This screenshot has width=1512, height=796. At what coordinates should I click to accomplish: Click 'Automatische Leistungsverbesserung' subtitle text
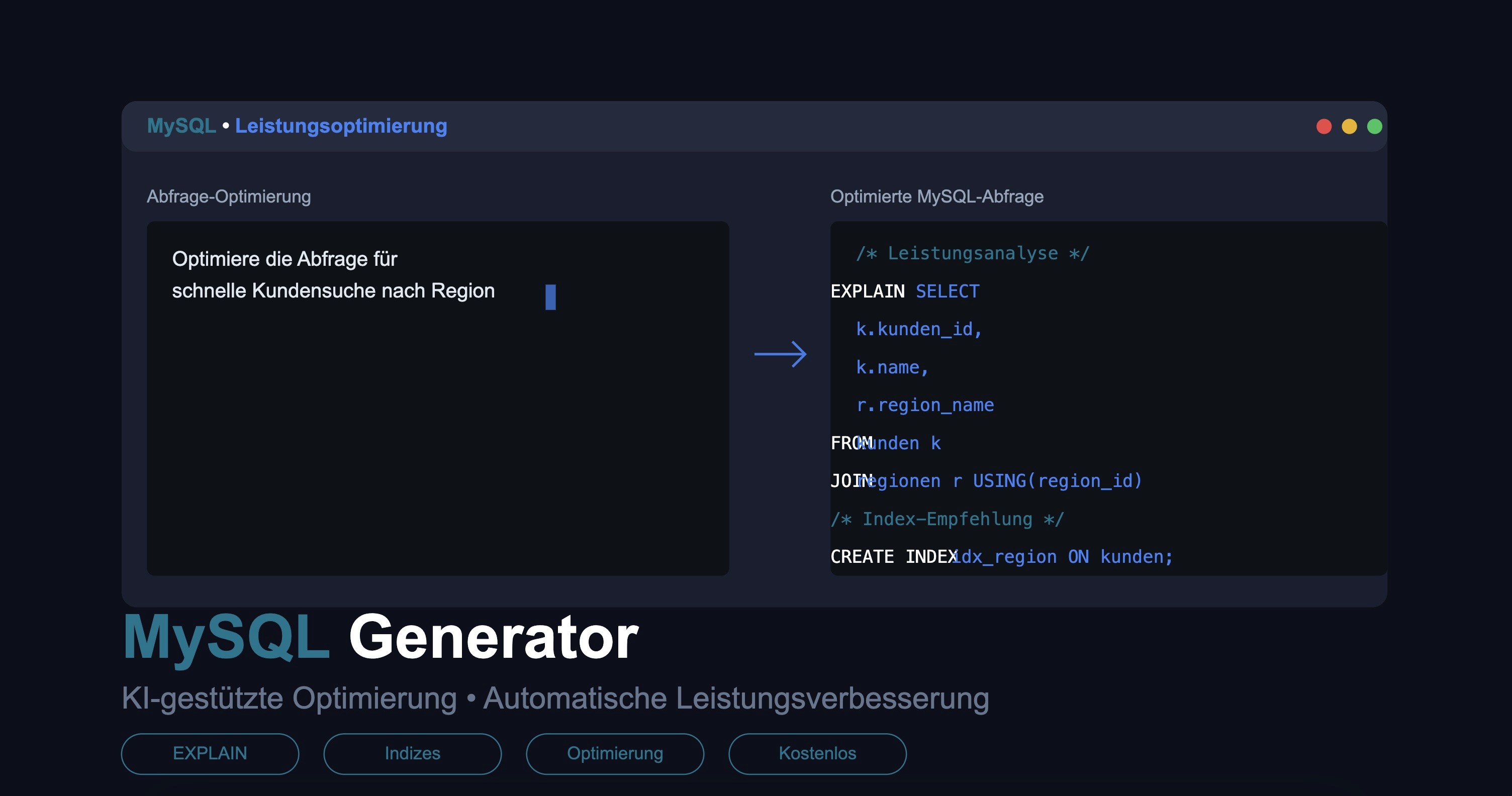[736, 699]
